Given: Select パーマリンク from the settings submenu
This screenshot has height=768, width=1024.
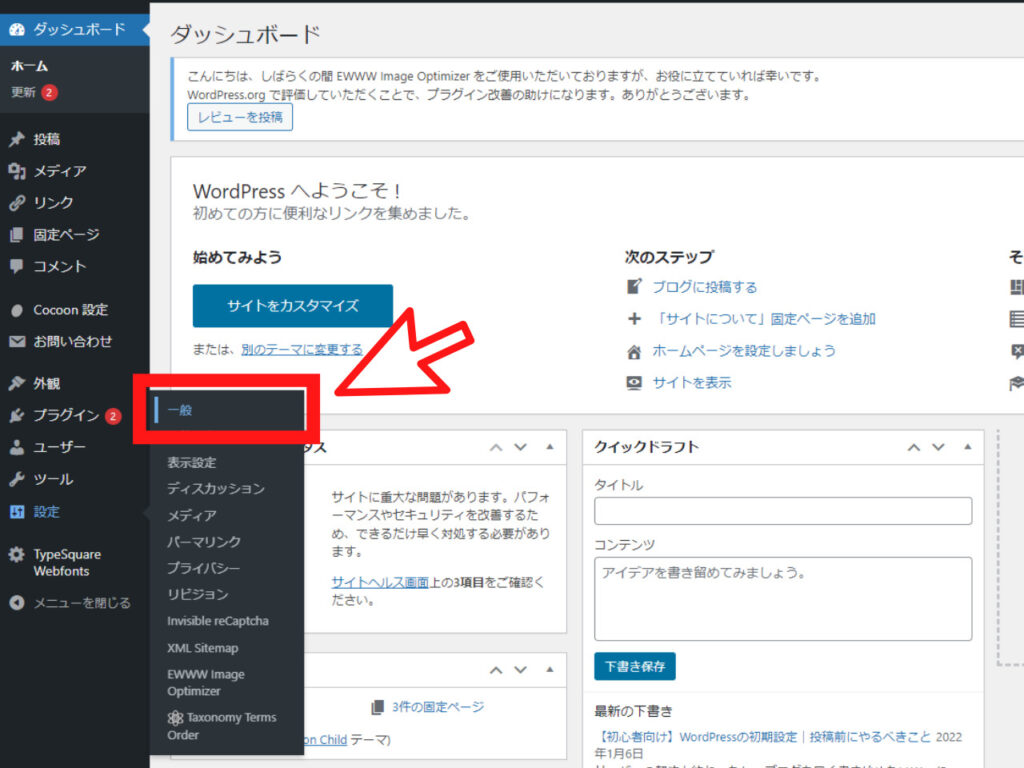Looking at the screenshot, I should [x=204, y=541].
